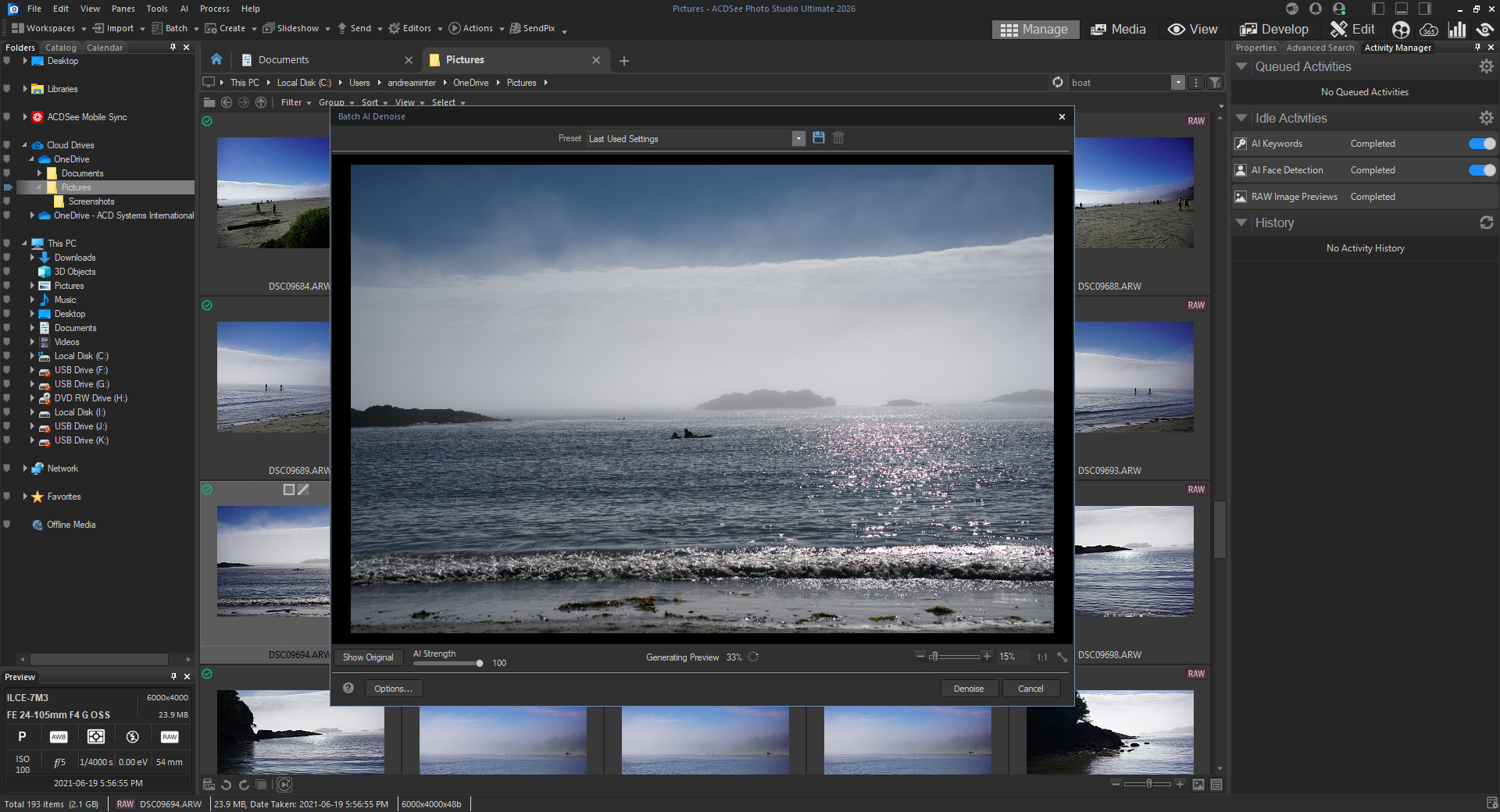The width and height of the screenshot is (1500, 812).
Task: Open Queued Activities settings gear
Action: tap(1486, 67)
